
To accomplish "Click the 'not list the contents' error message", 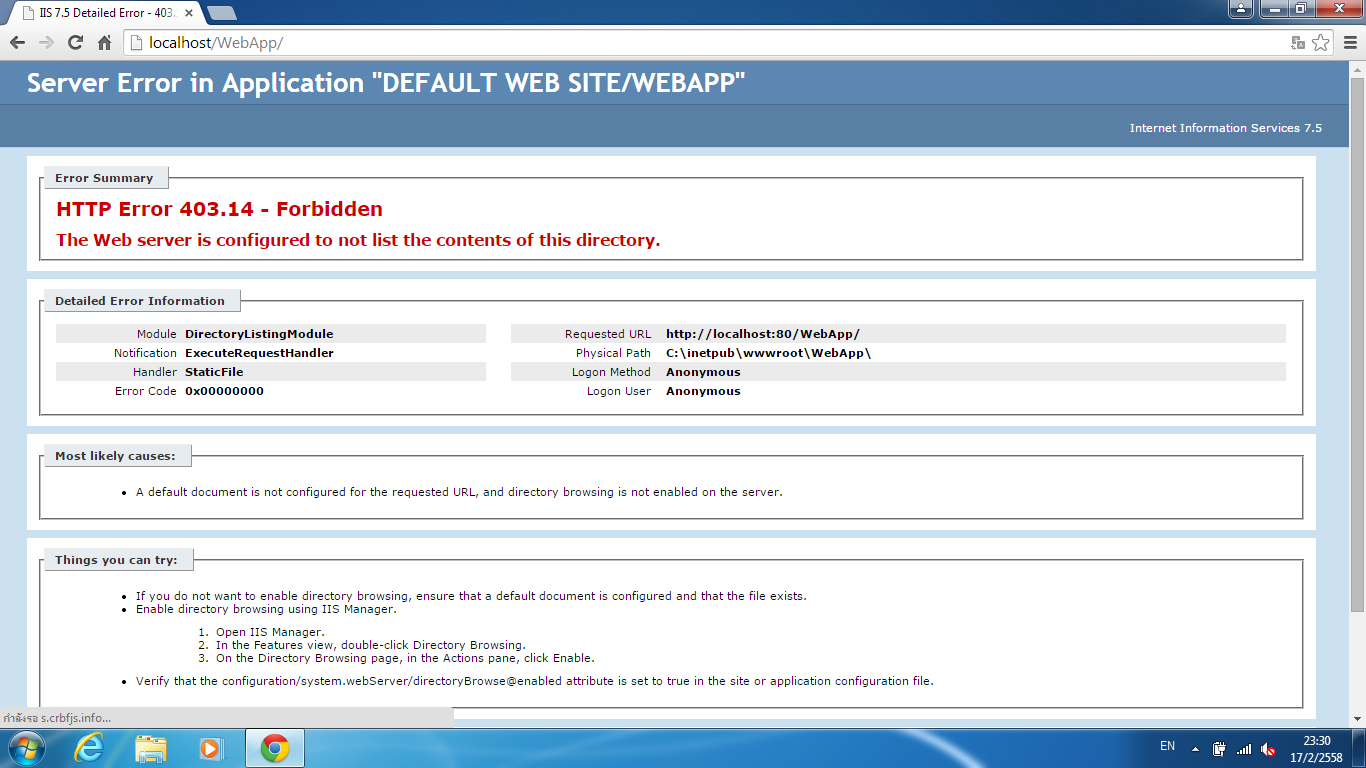I will point(358,240).
